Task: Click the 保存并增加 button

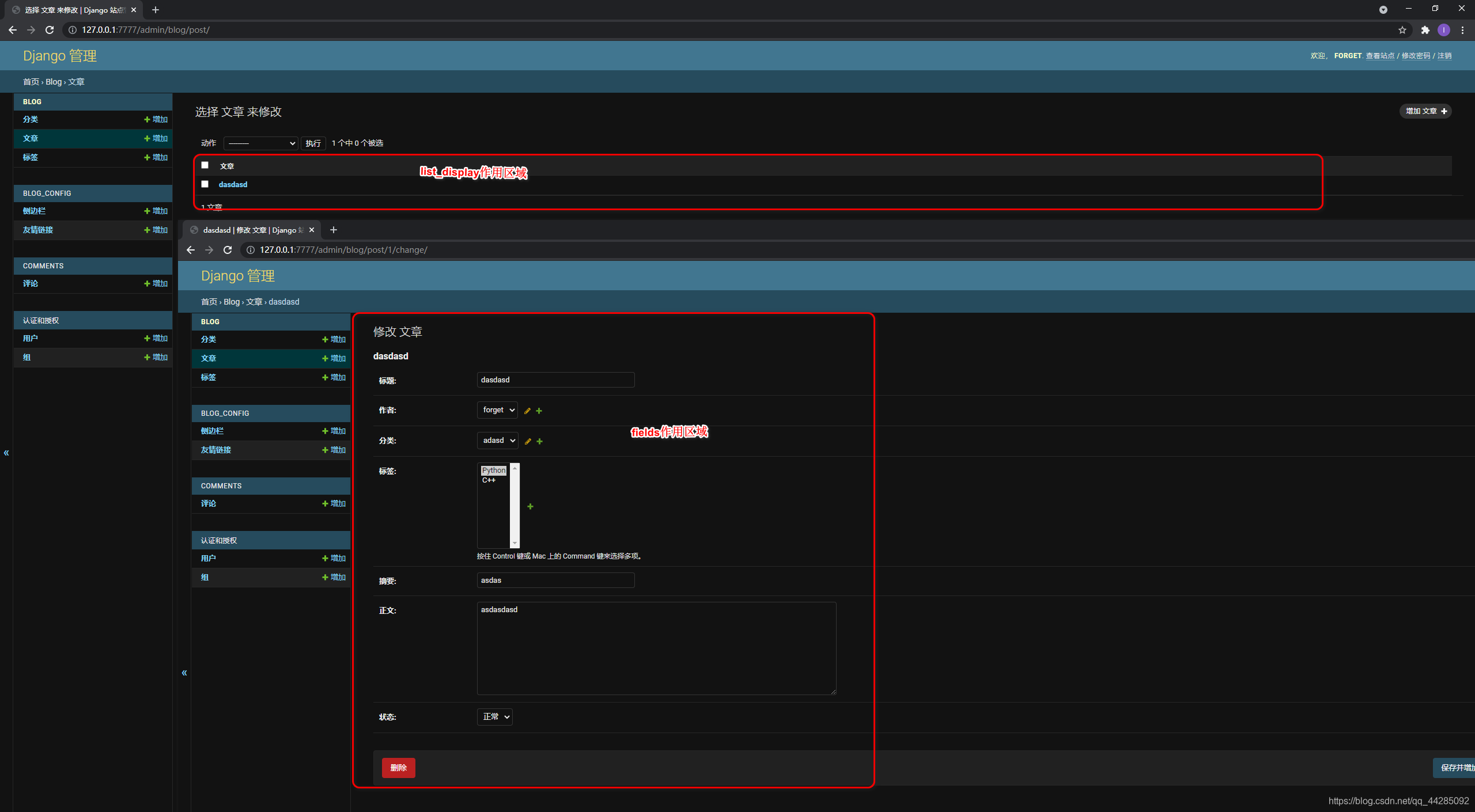Action: point(1454,768)
